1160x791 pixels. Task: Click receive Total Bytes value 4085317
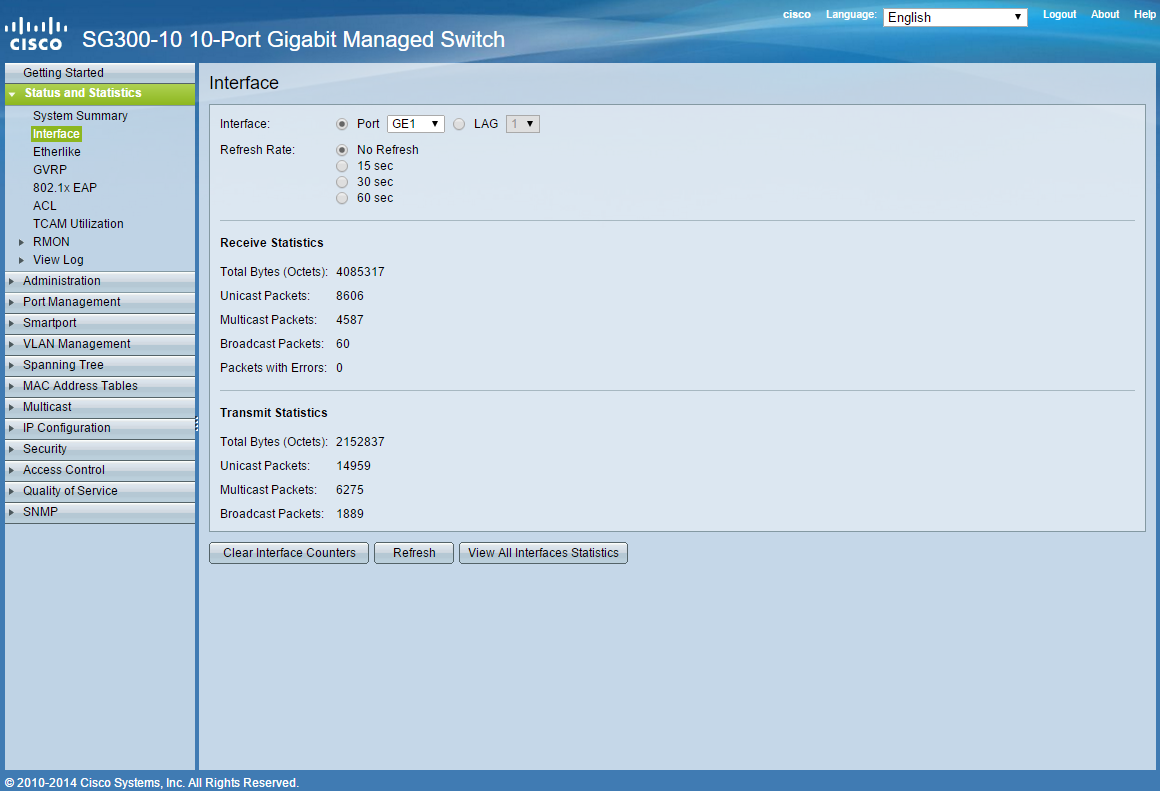pos(360,272)
